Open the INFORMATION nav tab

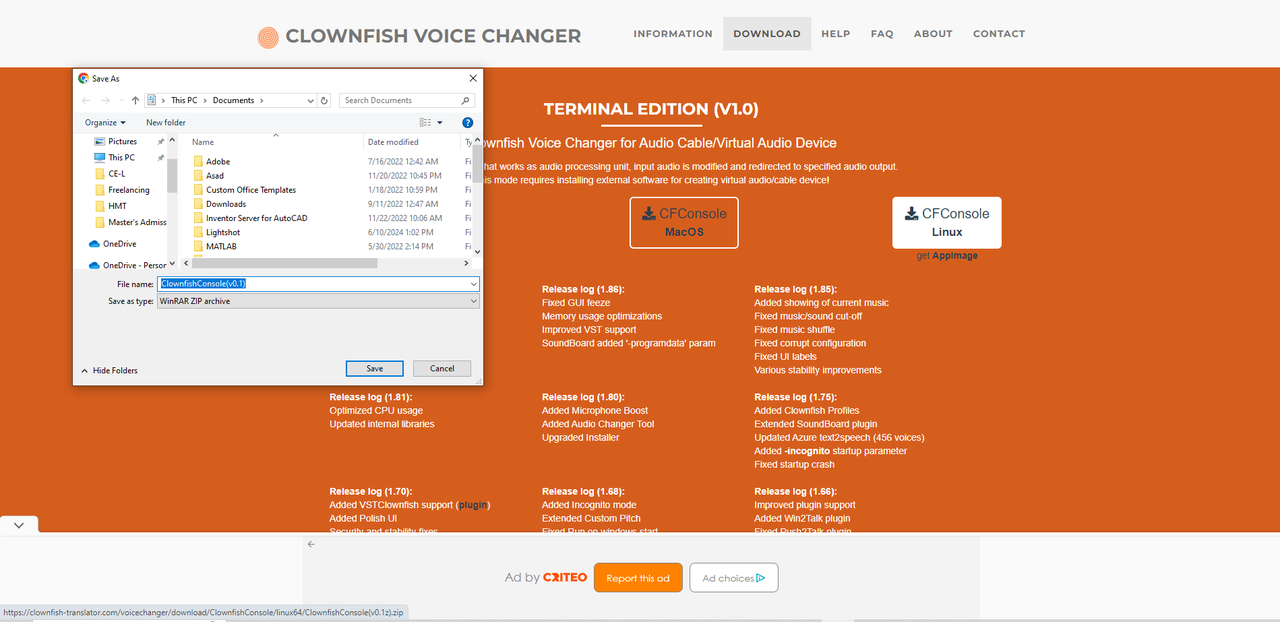[x=673, y=34]
